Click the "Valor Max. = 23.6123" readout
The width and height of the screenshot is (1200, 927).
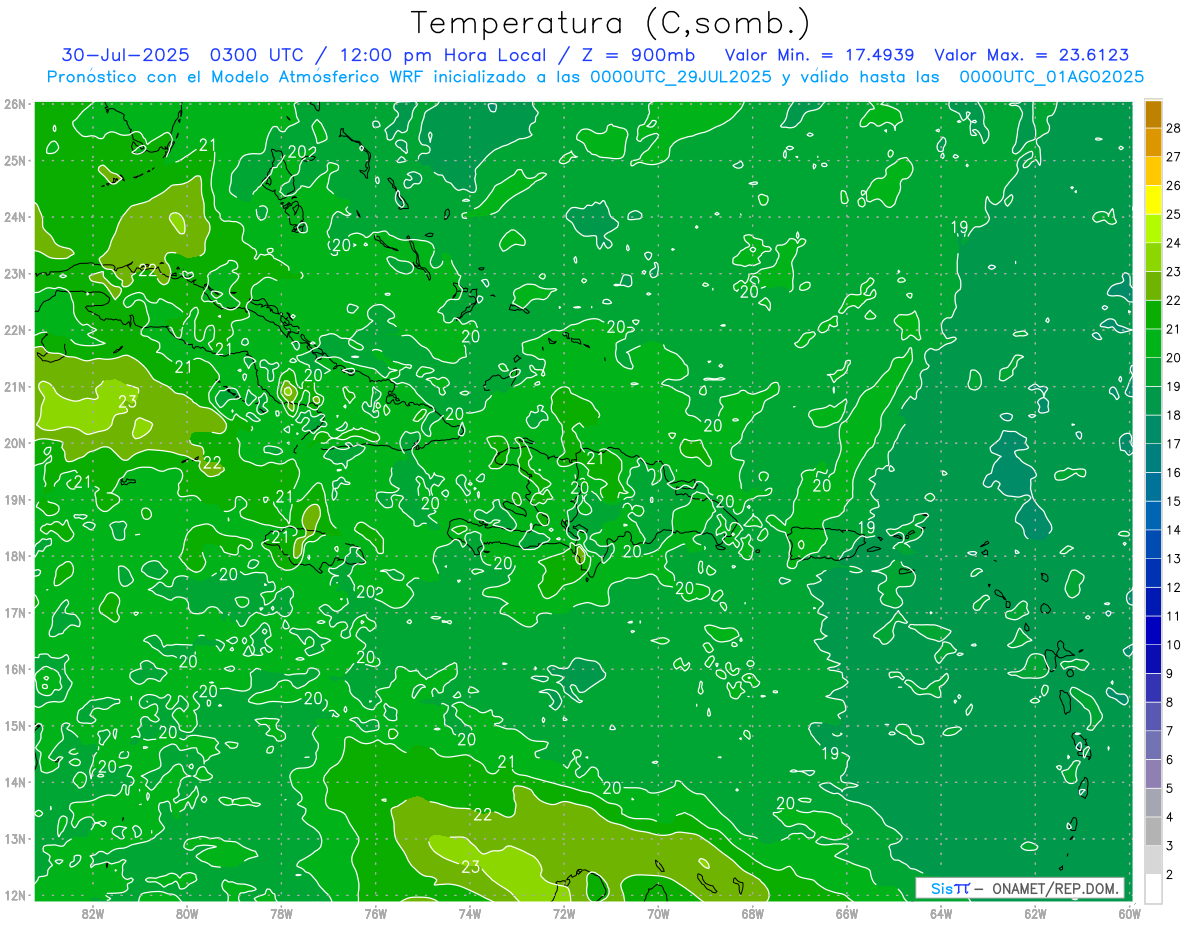tap(1032, 55)
